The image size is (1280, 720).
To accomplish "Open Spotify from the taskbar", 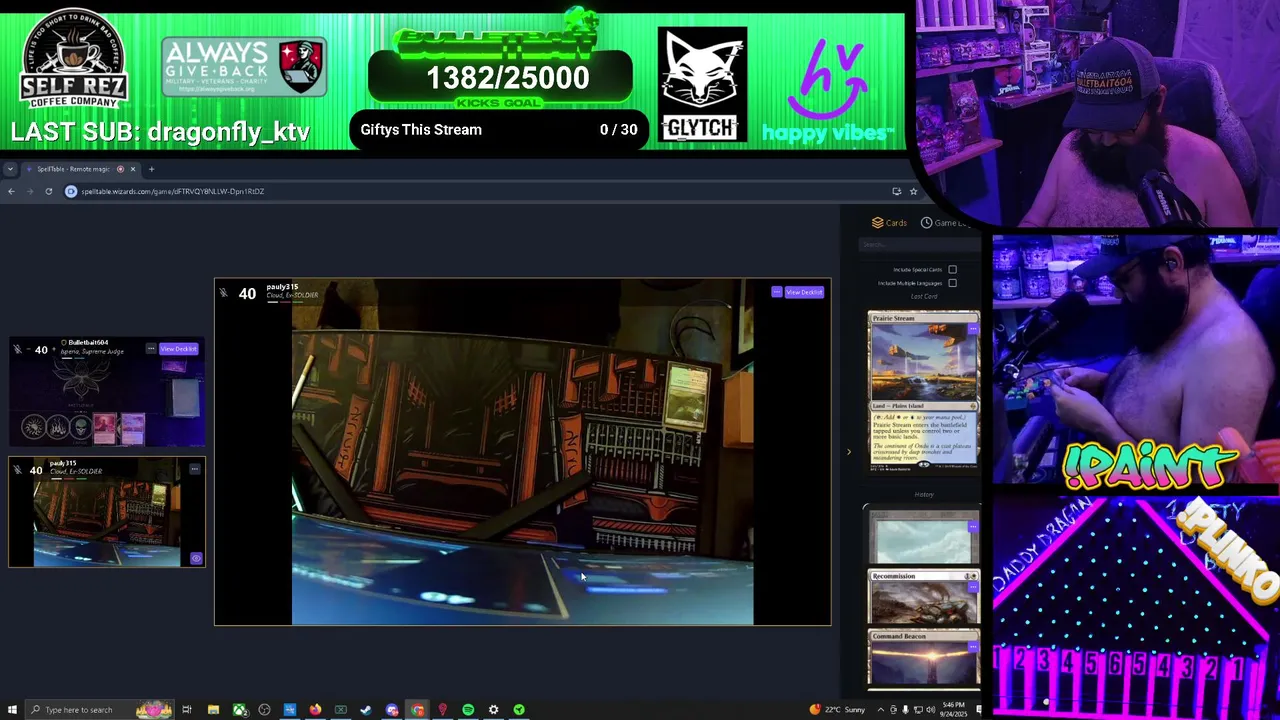I will point(468,710).
